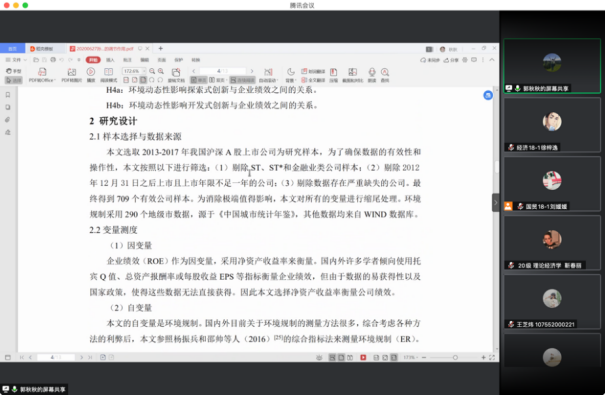Expand the 背景 background dropdown
Screen dimensions: 606x395
[291, 75]
